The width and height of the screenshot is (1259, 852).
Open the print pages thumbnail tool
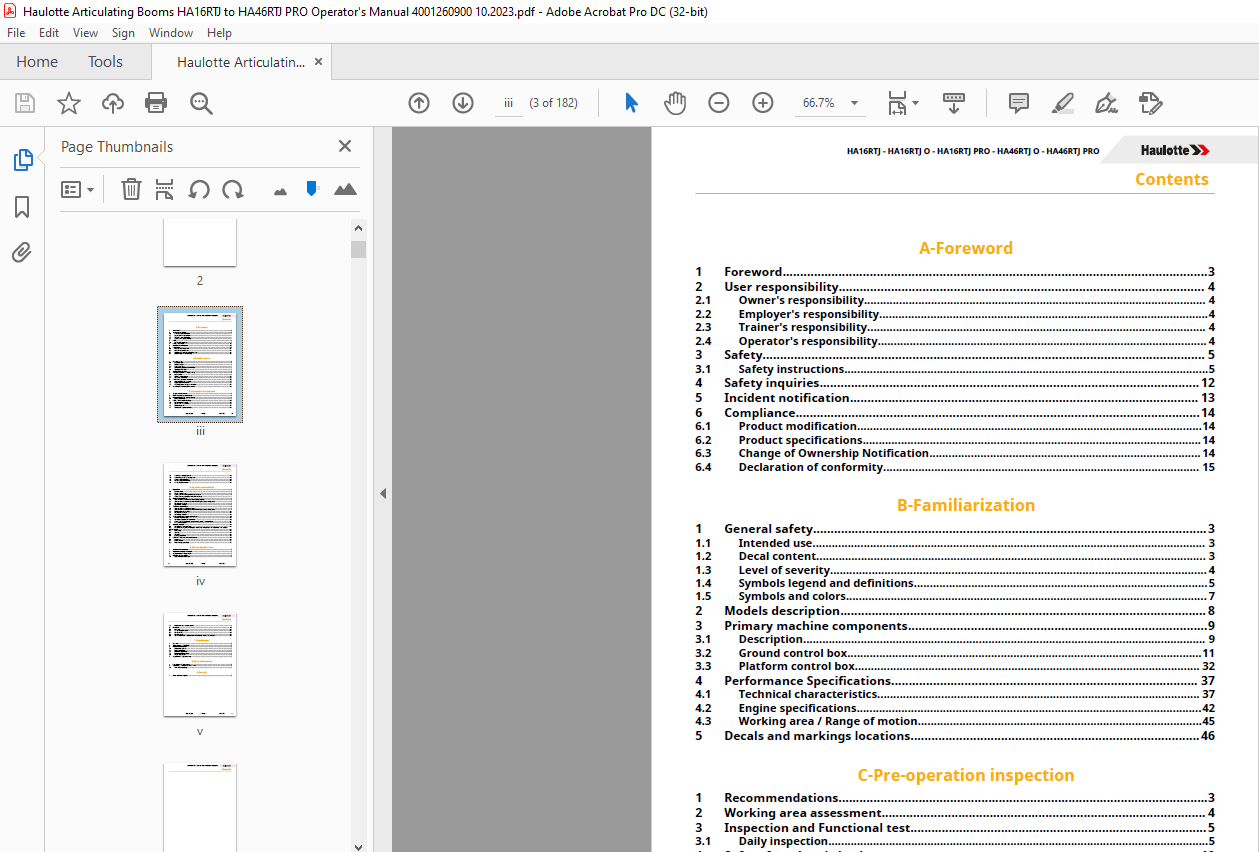coord(165,189)
